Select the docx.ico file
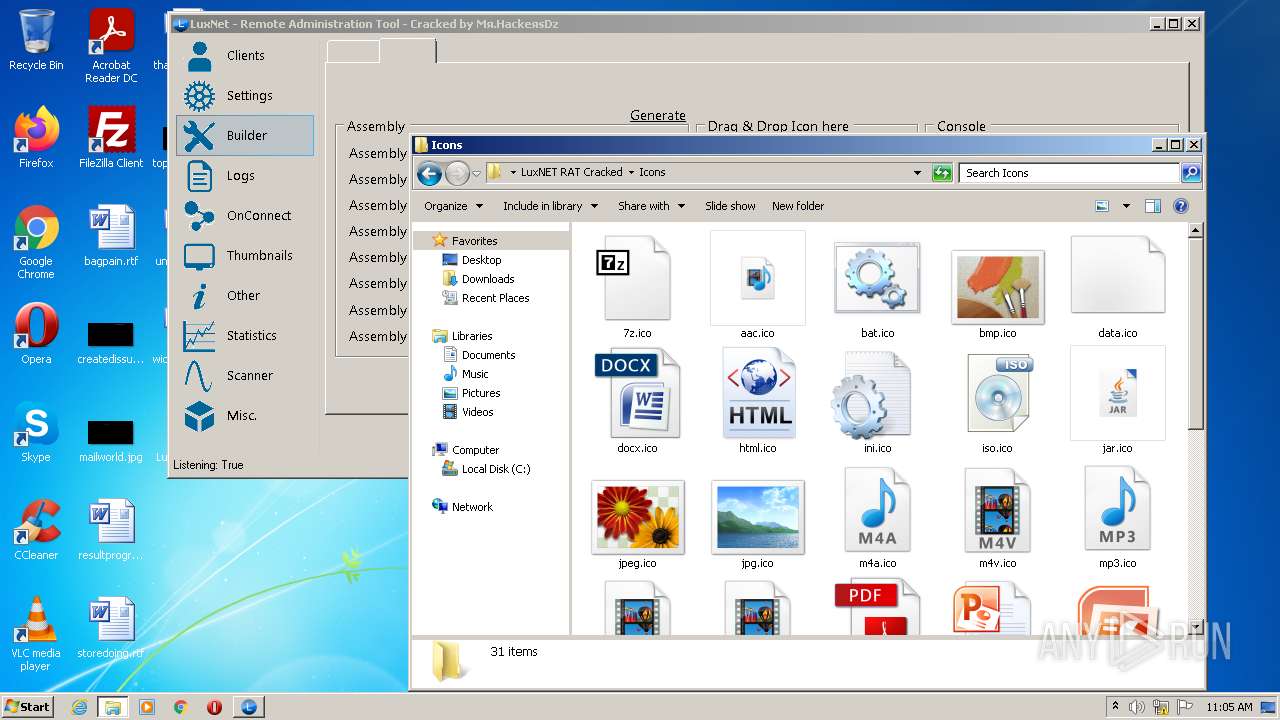The height and width of the screenshot is (720, 1280). pyautogui.click(x=637, y=400)
